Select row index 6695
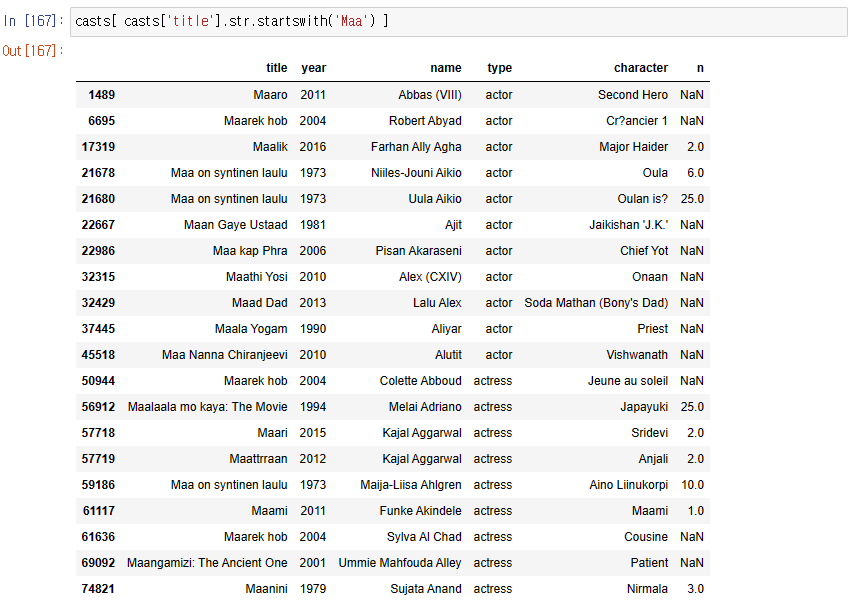The width and height of the screenshot is (852, 605). (x=102, y=121)
